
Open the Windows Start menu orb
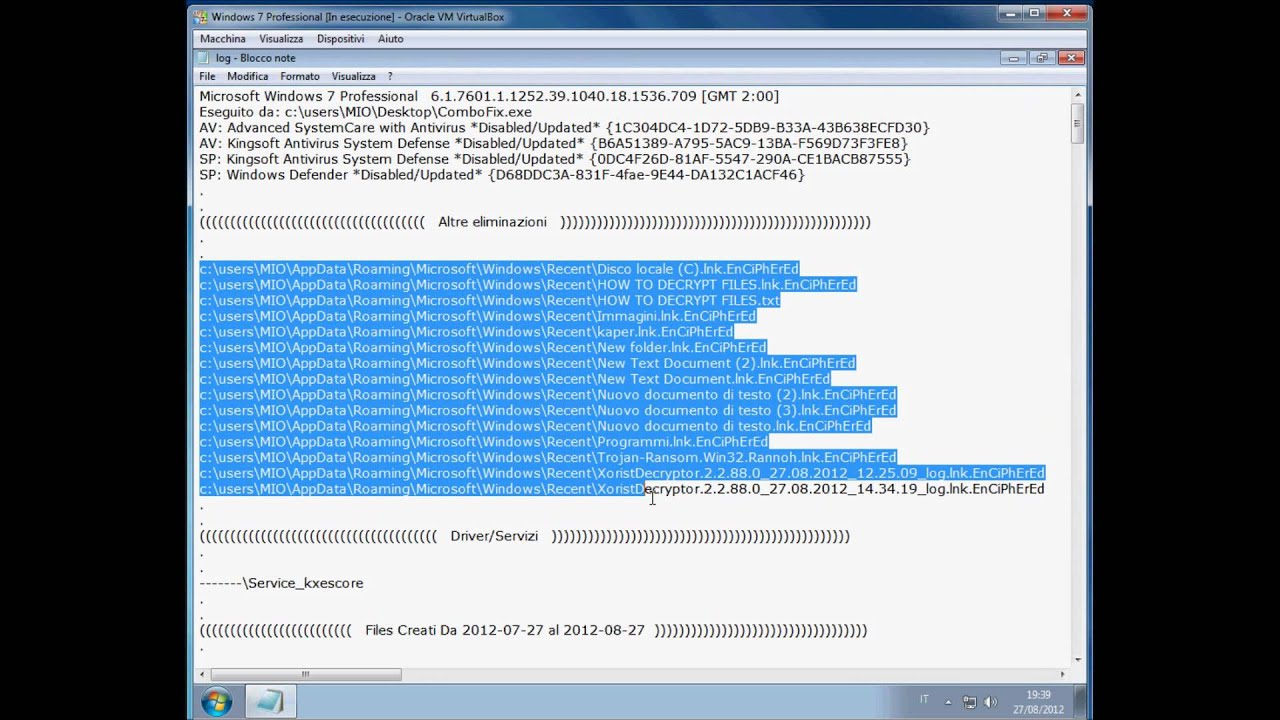click(216, 702)
